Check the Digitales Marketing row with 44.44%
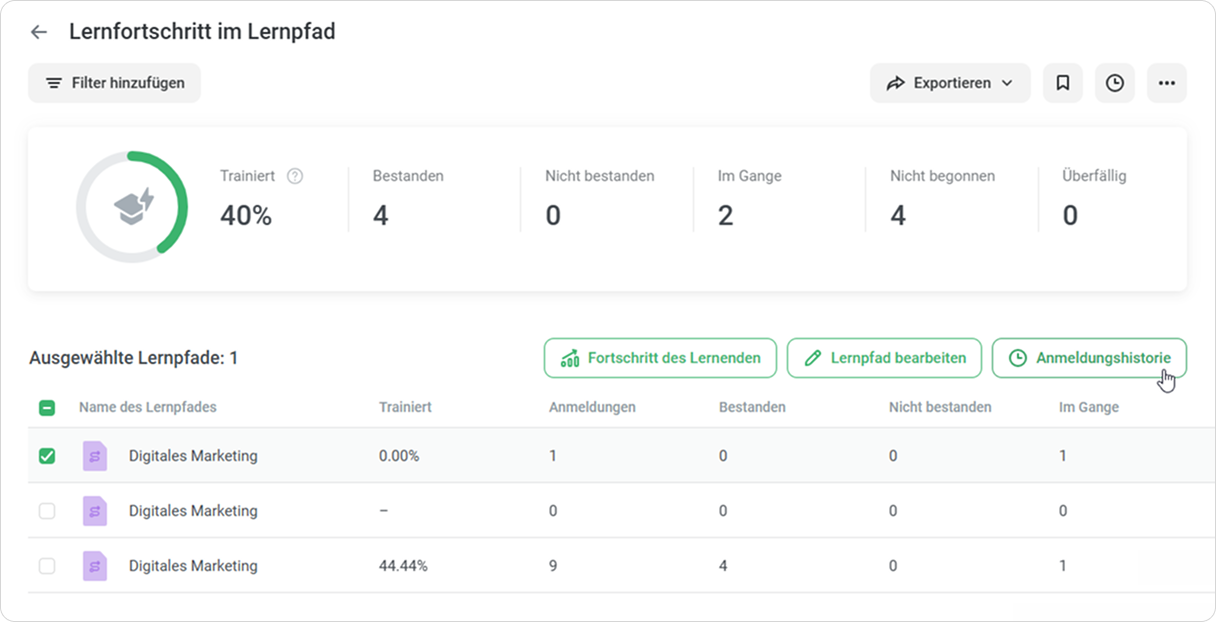Viewport: 1216px width, 622px height. click(47, 566)
